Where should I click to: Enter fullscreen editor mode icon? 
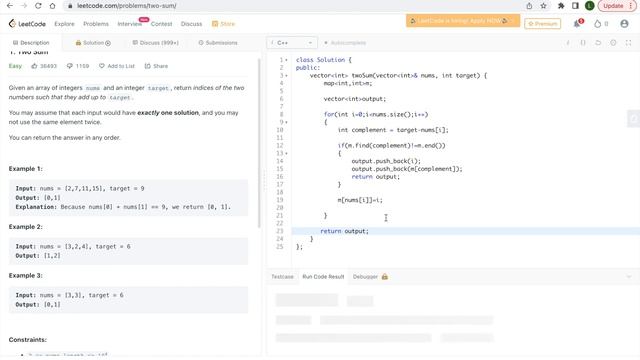pyautogui.click(x=628, y=42)
